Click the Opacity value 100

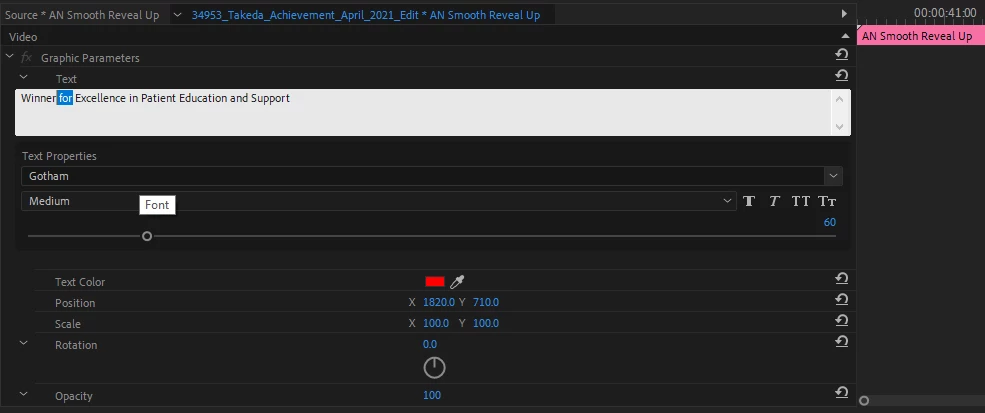(432, 395)
